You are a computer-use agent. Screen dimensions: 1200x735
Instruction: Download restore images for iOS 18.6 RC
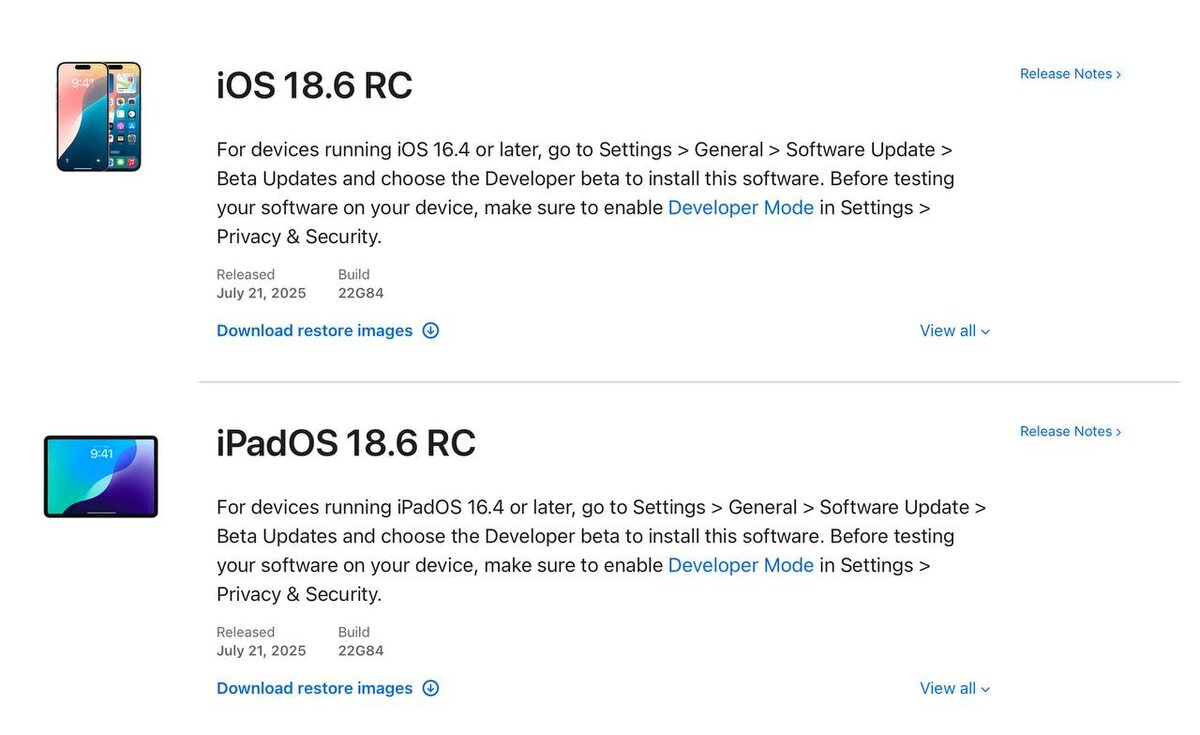click(x=314, y=331)
